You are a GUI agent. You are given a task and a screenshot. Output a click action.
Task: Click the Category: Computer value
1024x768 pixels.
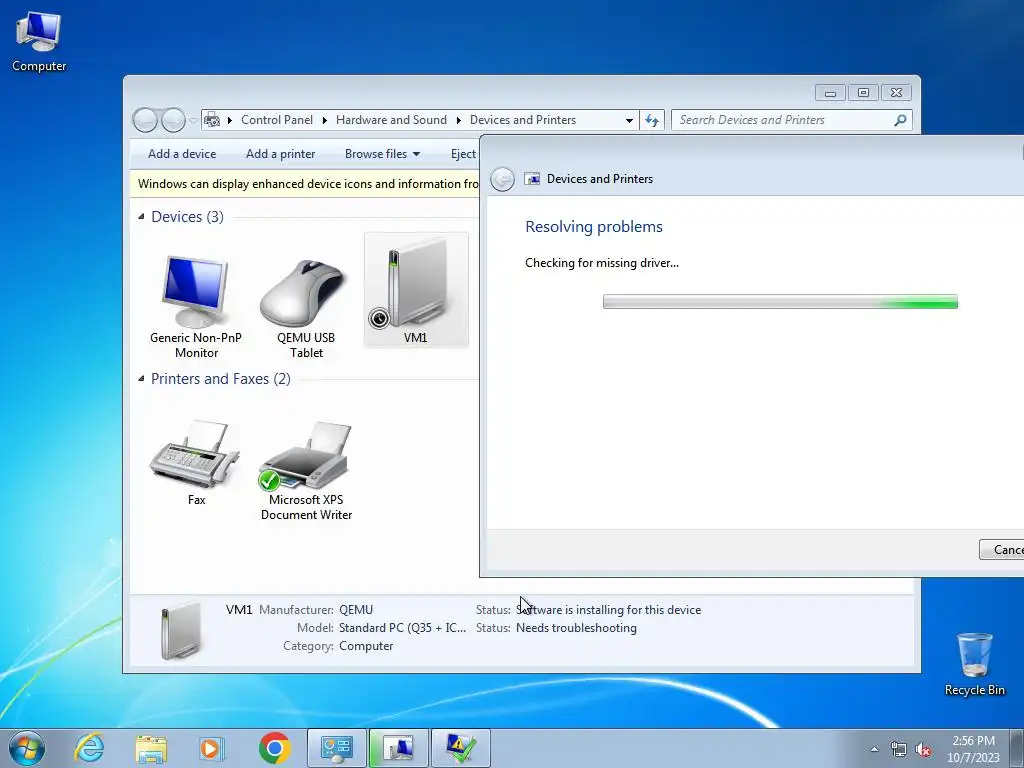tap(366, 646)
